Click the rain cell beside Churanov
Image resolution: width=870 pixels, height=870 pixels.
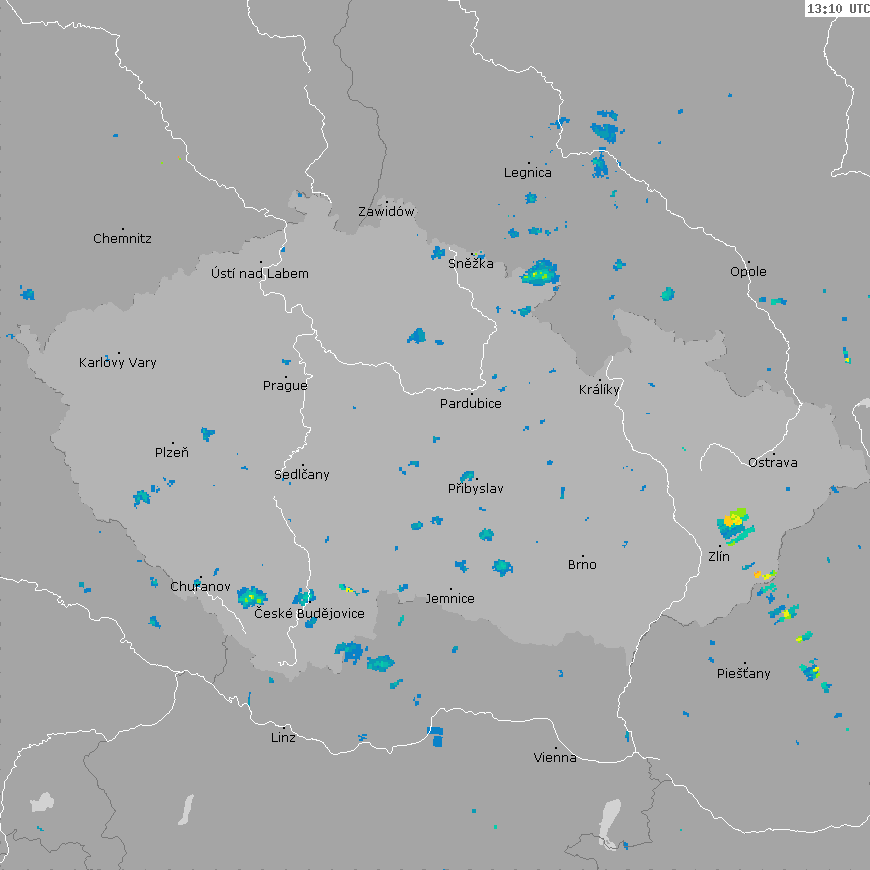pos(248,597)
